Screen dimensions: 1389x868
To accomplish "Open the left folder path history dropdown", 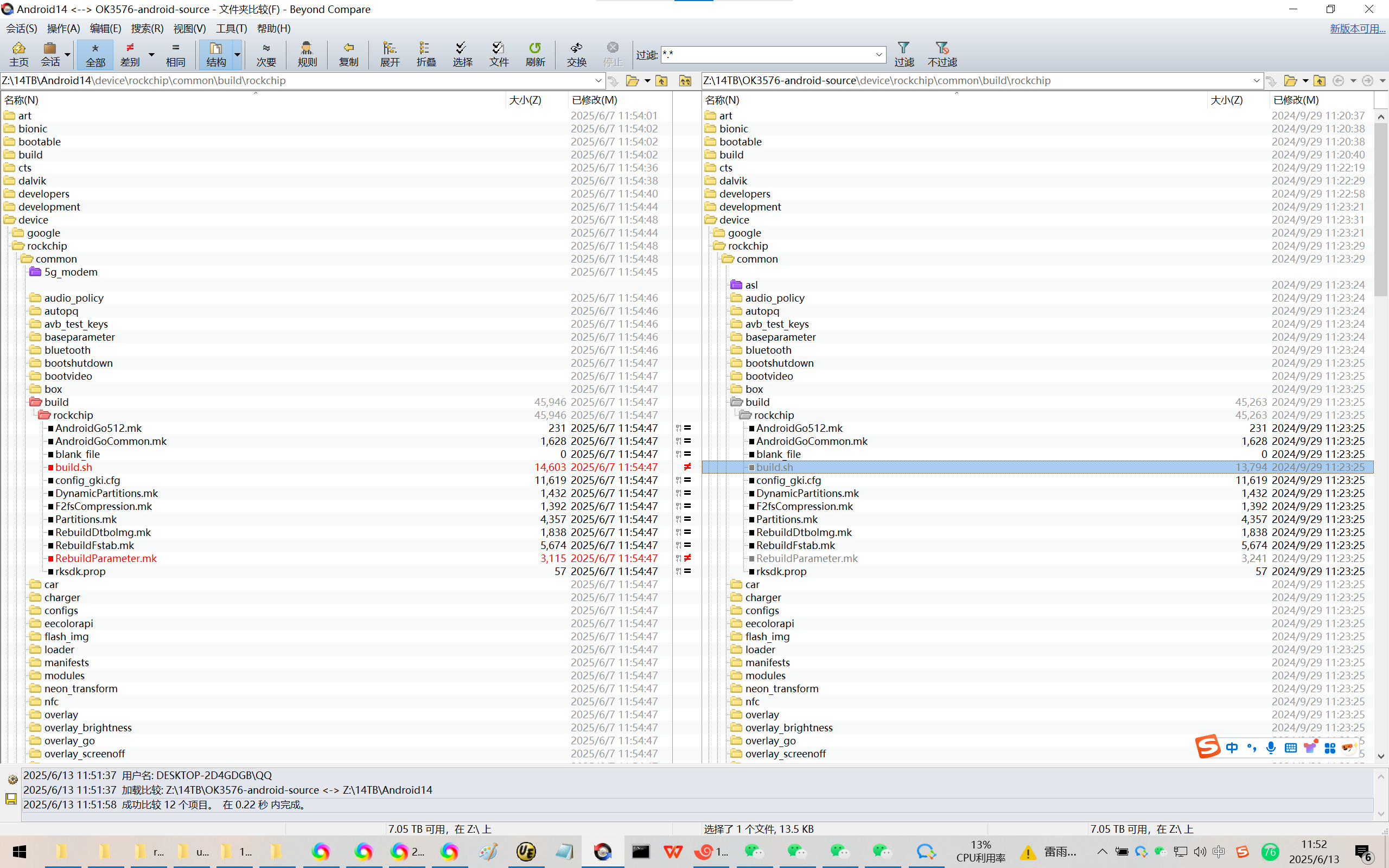I will 598,81.
